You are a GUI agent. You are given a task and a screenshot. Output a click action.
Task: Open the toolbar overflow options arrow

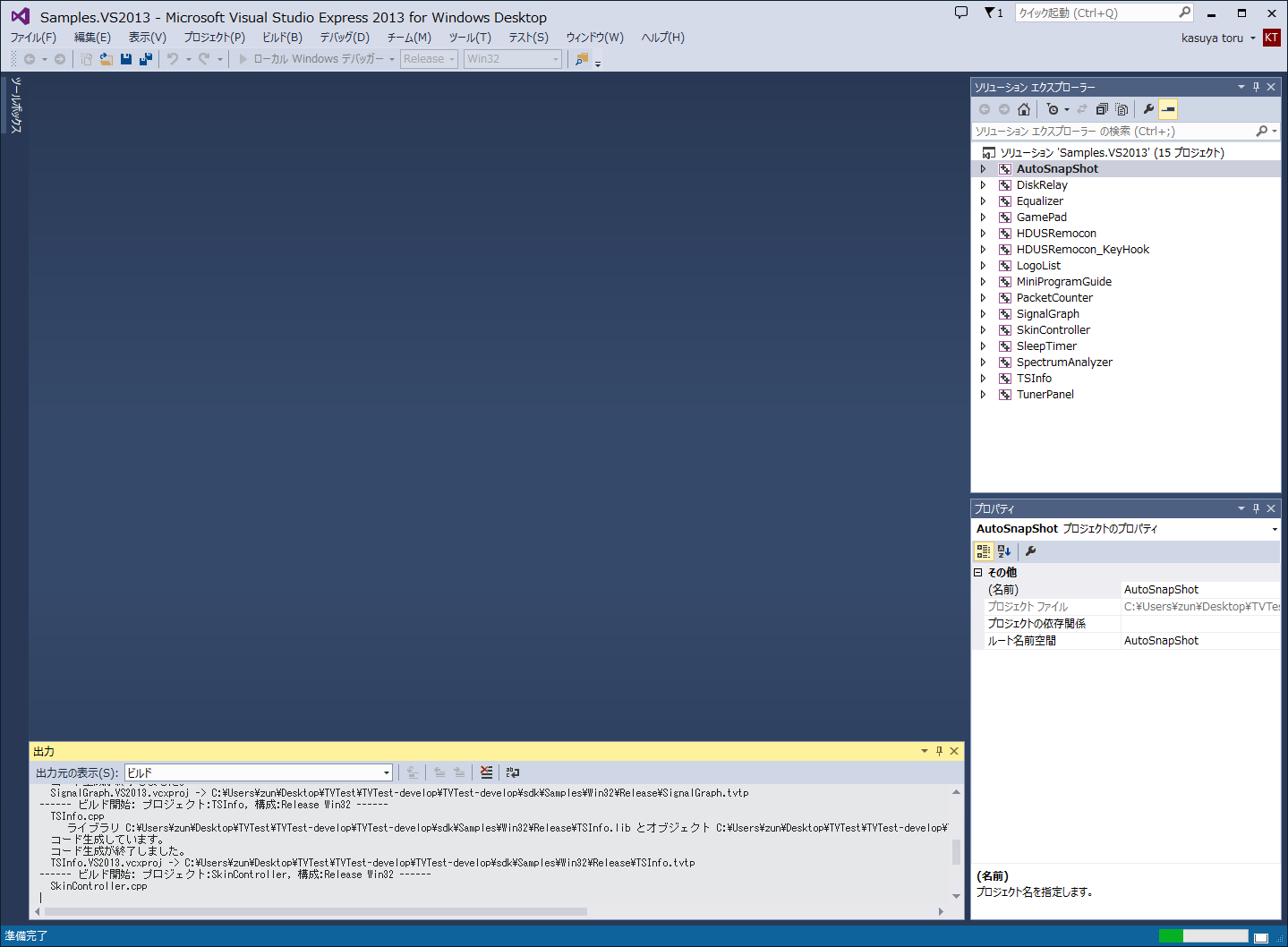pos(598,64)
